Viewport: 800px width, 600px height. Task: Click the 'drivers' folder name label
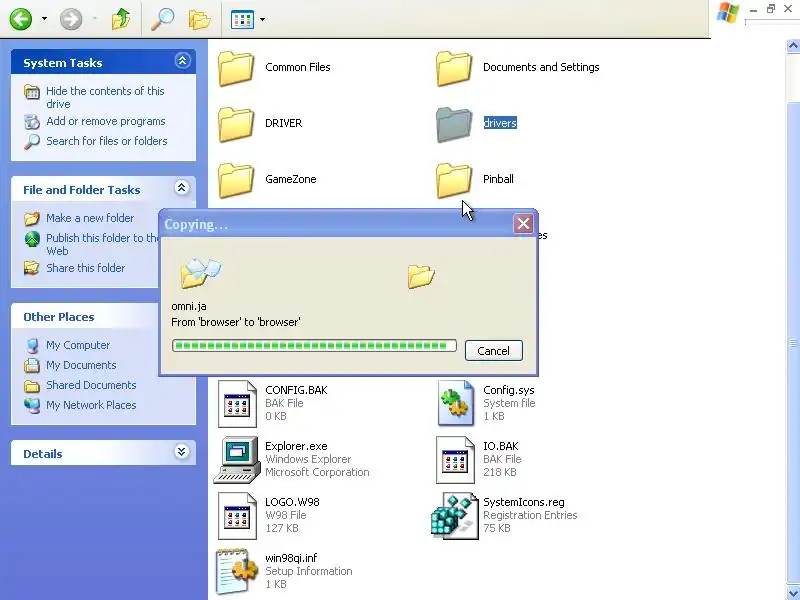pos(500,123)
